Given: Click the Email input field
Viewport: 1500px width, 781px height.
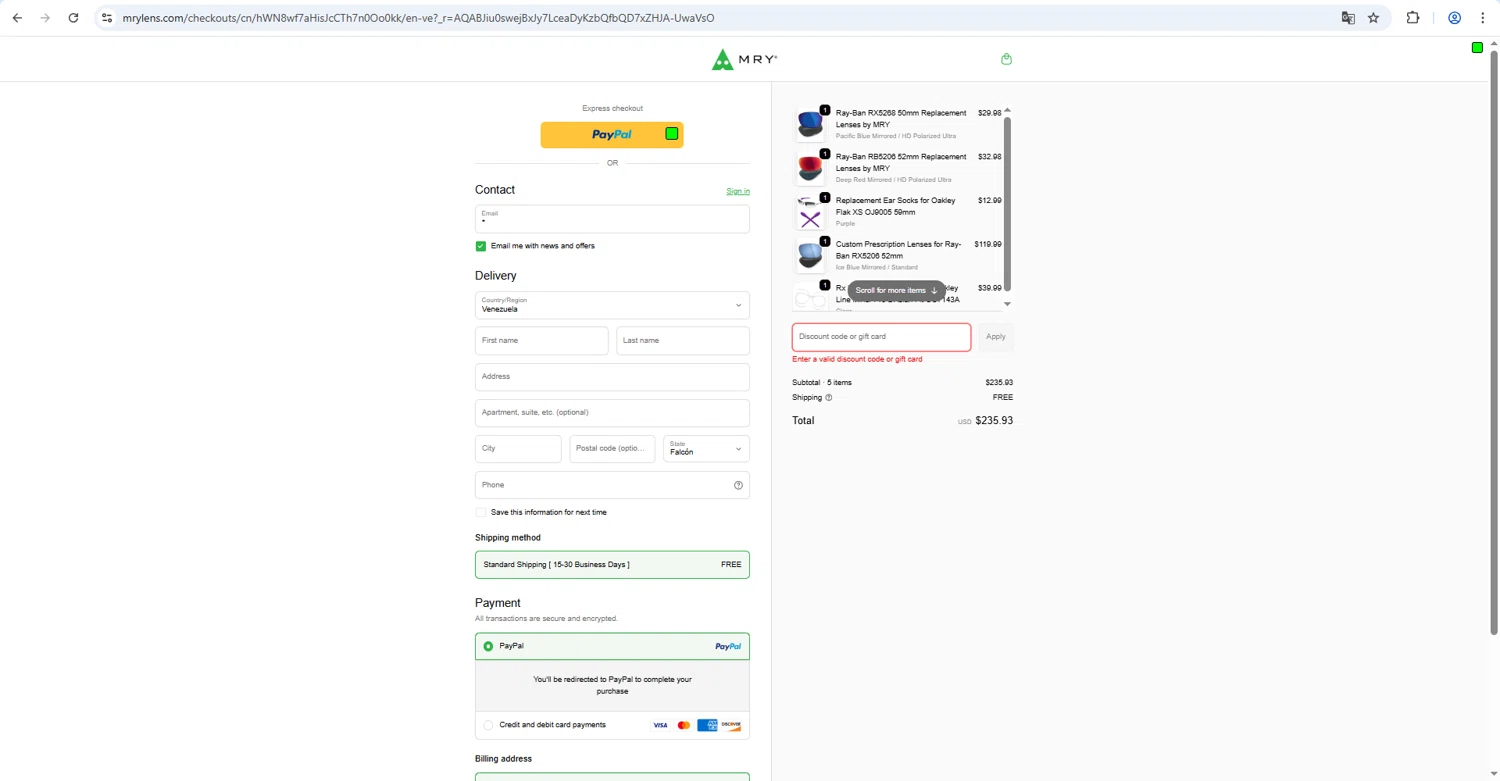Looking at the screenshot, I should [x=612, y=219].
